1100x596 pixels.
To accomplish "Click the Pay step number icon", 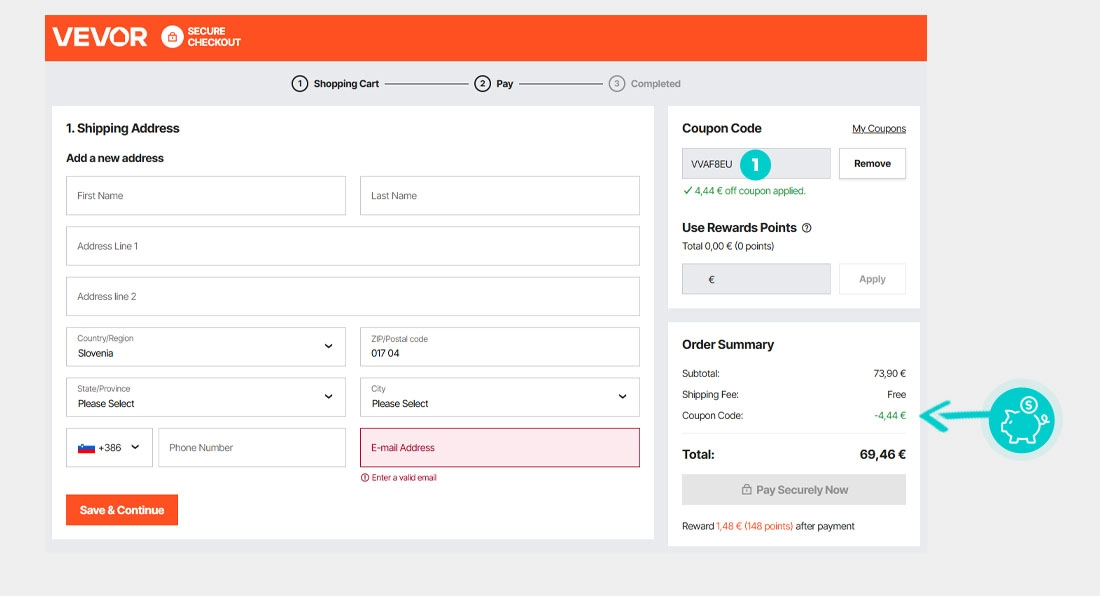I will pos(482,84).
